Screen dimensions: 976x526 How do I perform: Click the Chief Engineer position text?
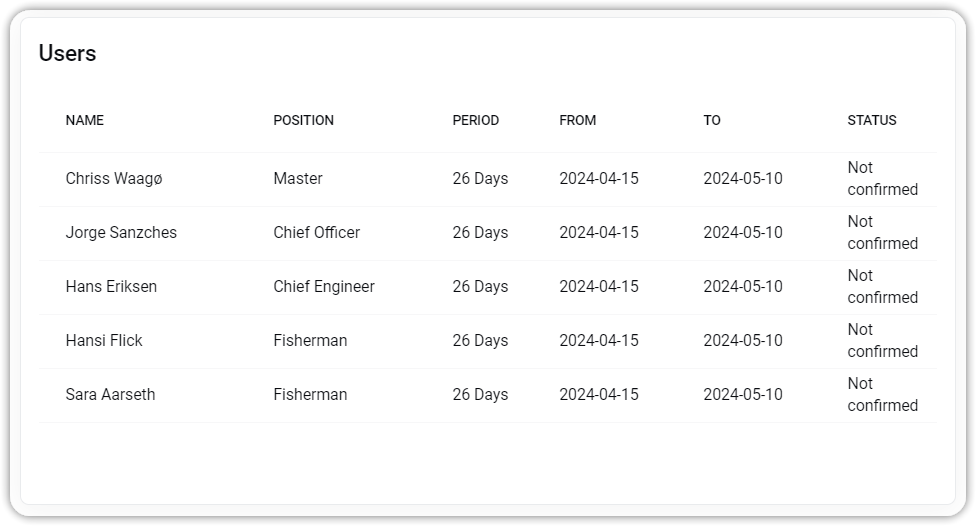(x=324, y=287)
